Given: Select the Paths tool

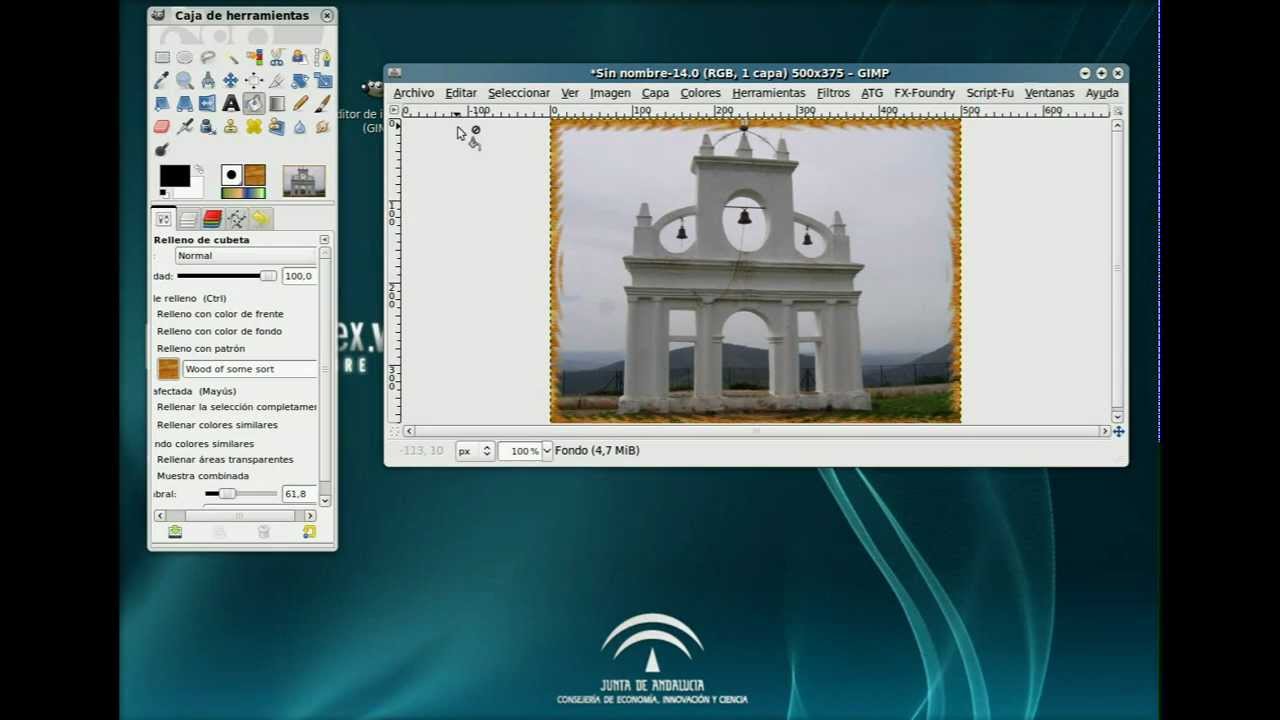Looking at the screenshot, I should (323, 57).
